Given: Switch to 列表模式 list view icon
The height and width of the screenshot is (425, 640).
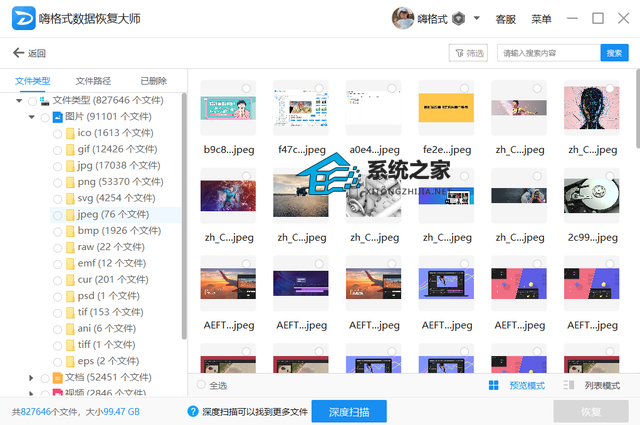Looking at the screenshot, I should 569,385.
